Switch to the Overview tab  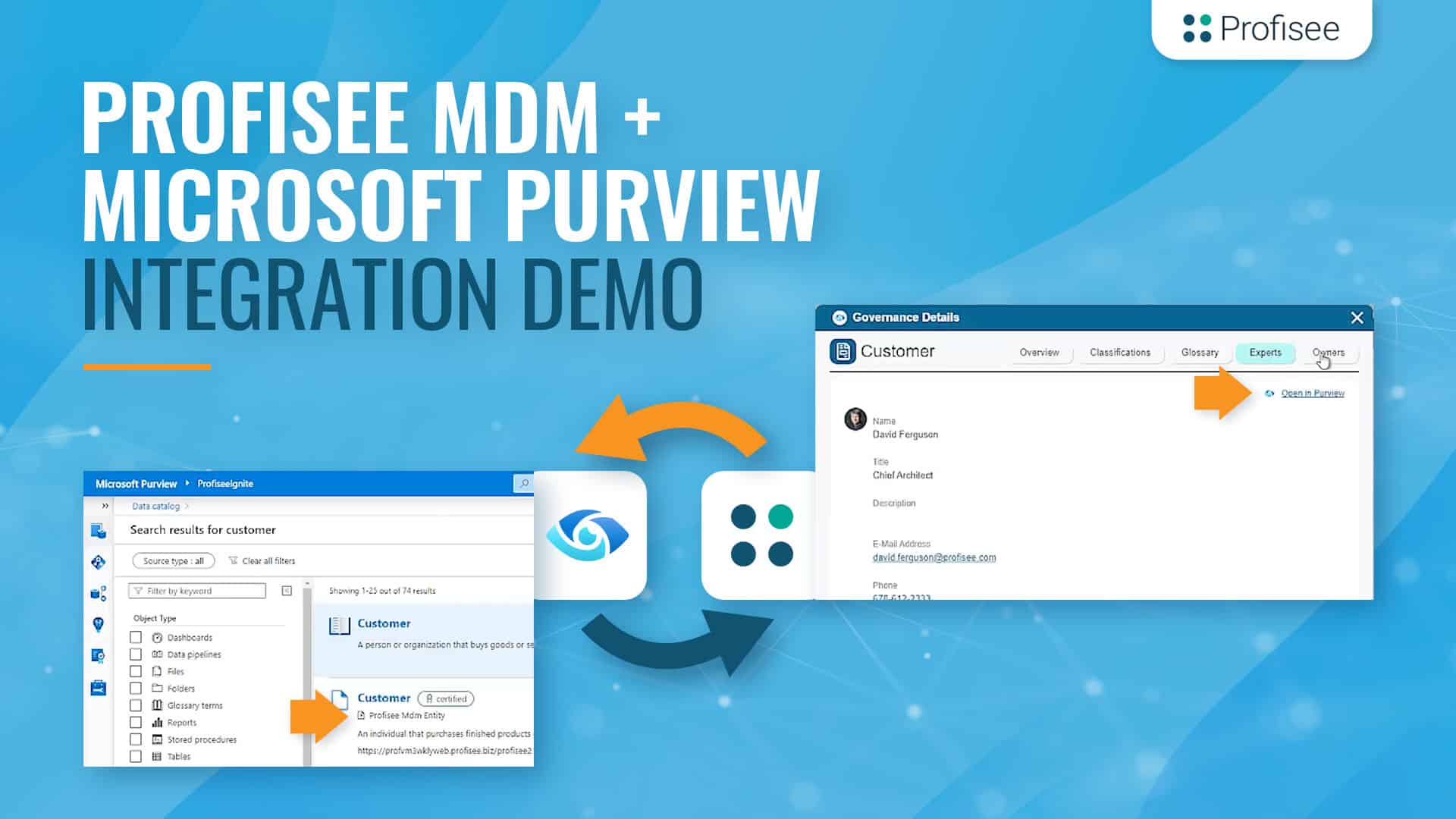click(1039, 353)
